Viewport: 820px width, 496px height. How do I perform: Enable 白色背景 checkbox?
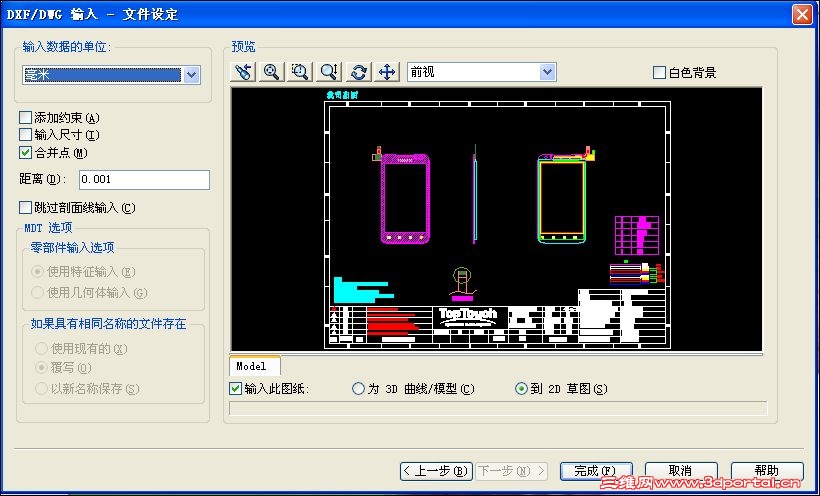pyautogui.click(x=659, y=72)
